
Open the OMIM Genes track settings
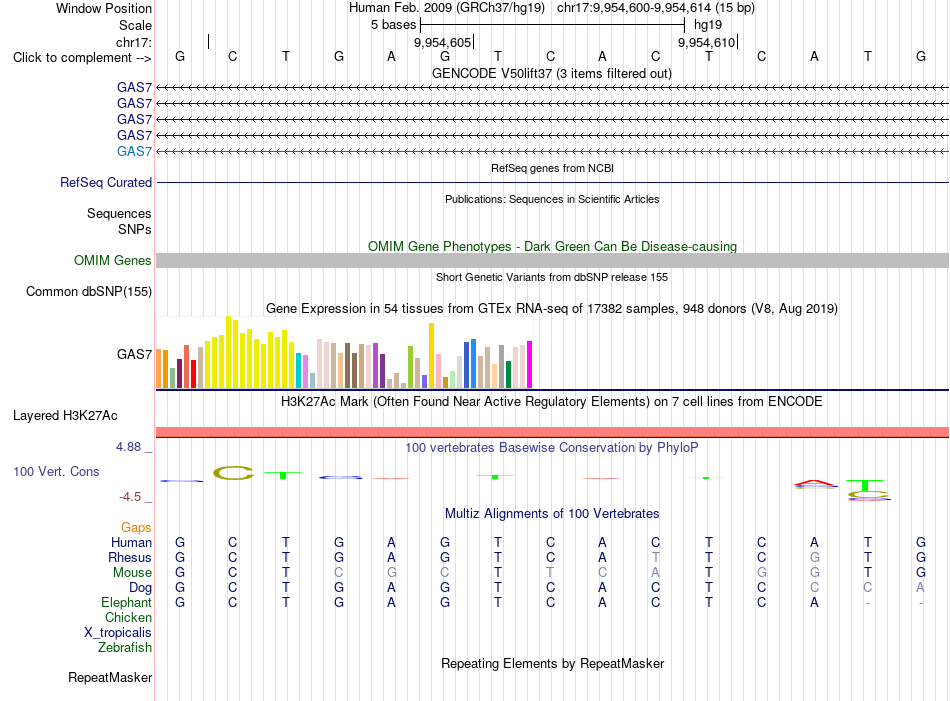click(113, 261)
